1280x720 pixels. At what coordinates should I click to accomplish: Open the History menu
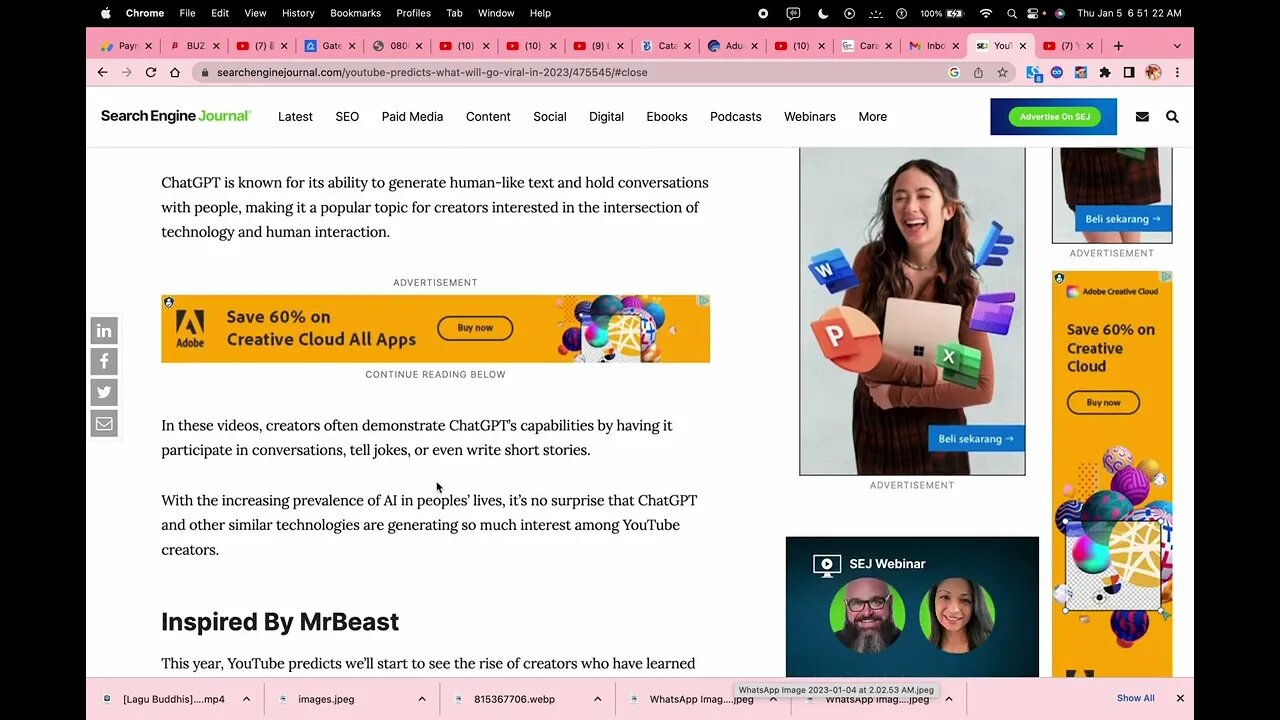coord(298,13)
